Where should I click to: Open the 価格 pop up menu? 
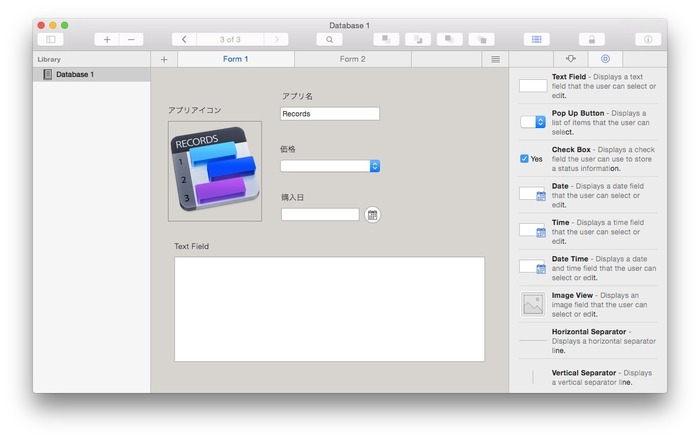click(x=330, y=166)
